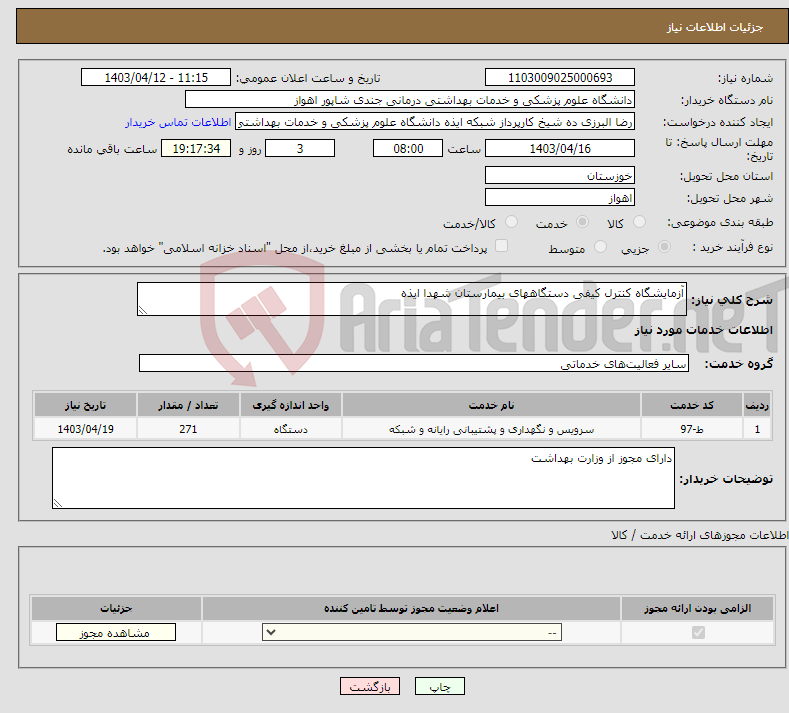Click the ردیف column header
Viewport: 789px width, 713px height.
[x=757, y=405]
